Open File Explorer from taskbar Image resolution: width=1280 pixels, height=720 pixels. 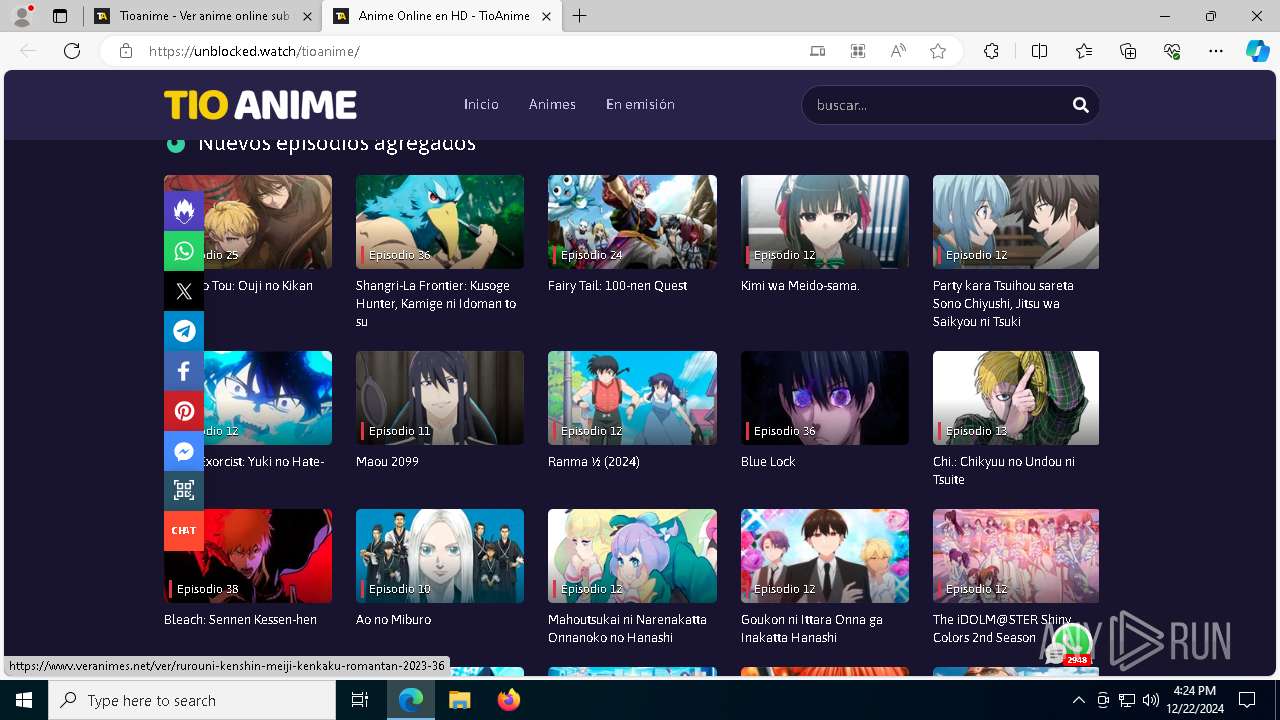click(459, 700)
